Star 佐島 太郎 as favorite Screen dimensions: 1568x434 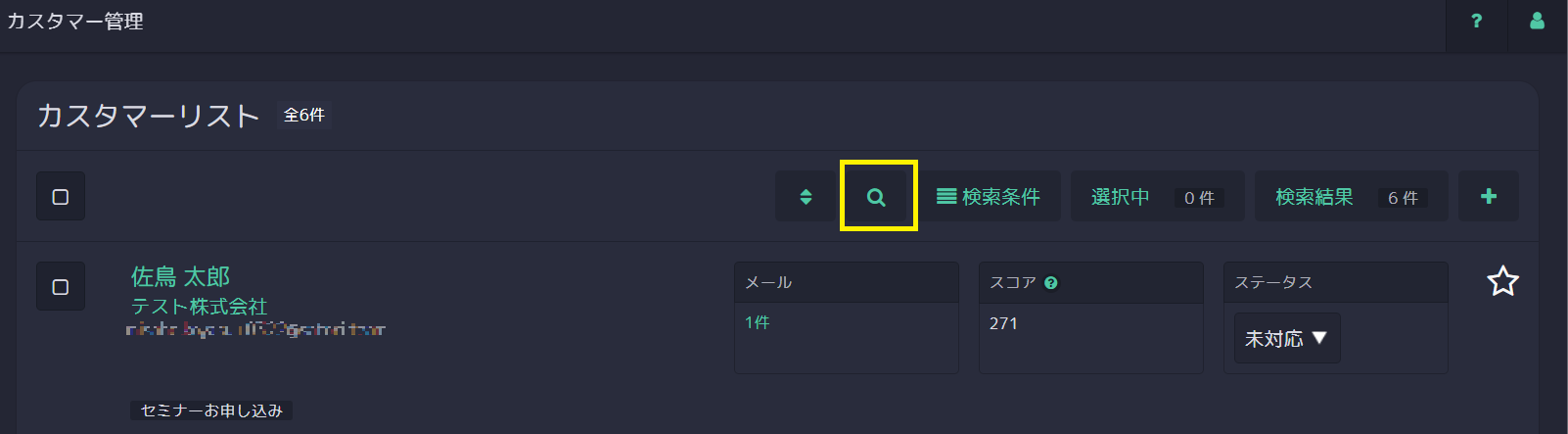pyautogui.click(x=1502, y=282)
